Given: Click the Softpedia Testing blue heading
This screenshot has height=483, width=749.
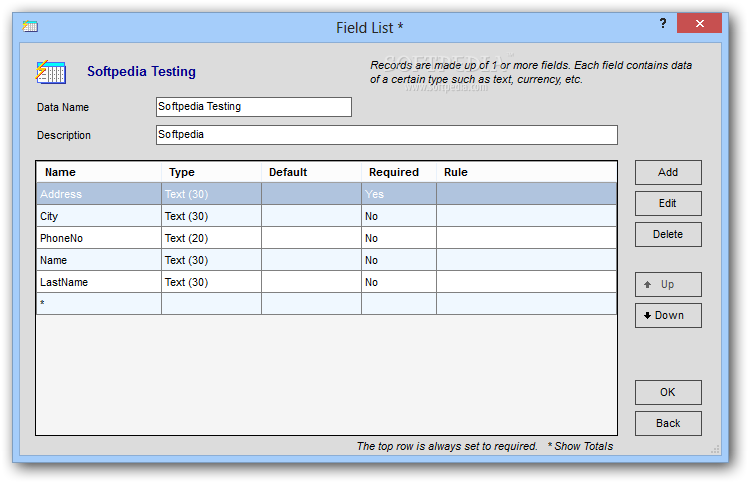Looking at the screenshot, I should [141, 72].
